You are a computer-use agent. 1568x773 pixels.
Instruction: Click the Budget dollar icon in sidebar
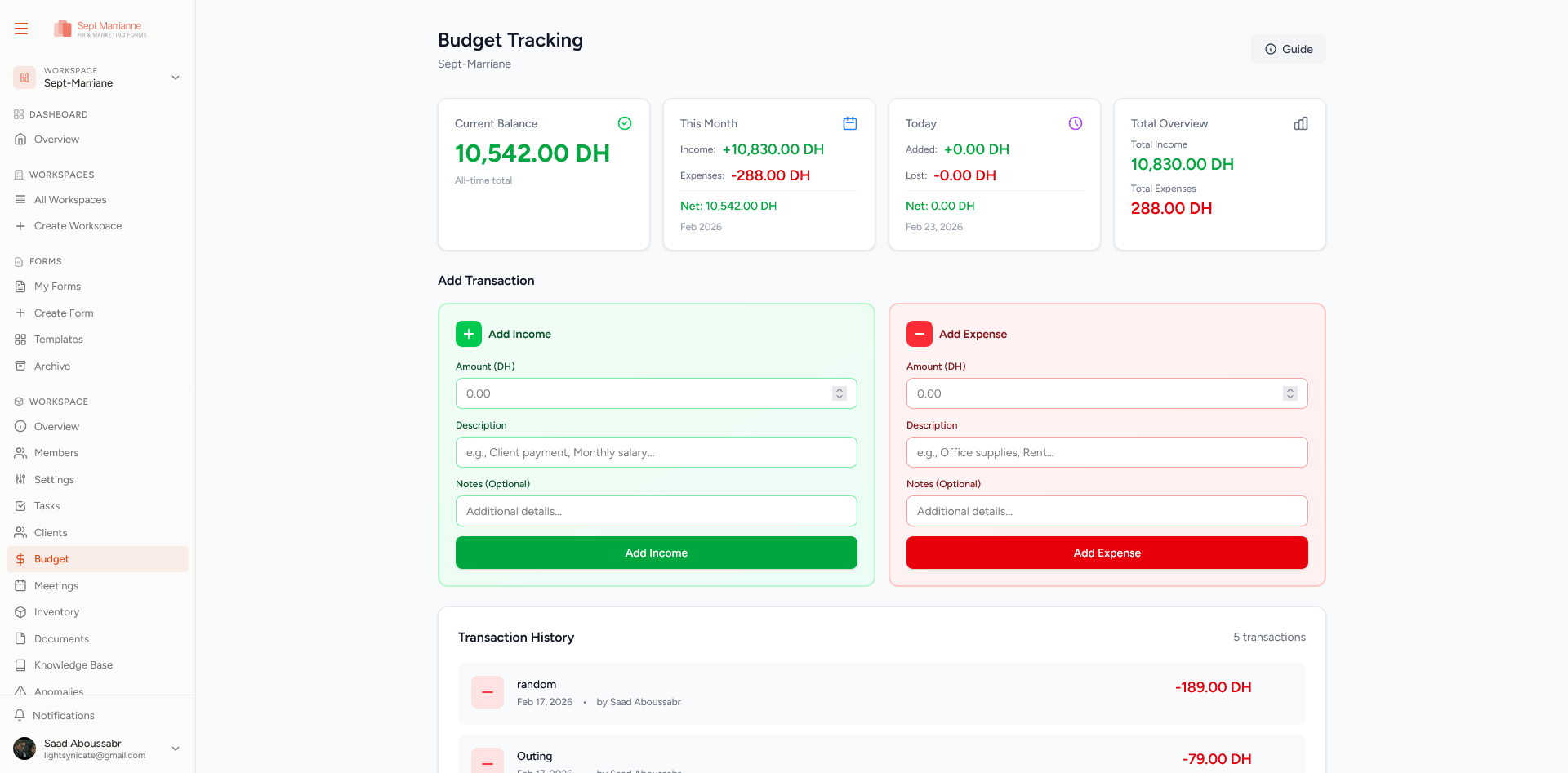tap(20, 558)
